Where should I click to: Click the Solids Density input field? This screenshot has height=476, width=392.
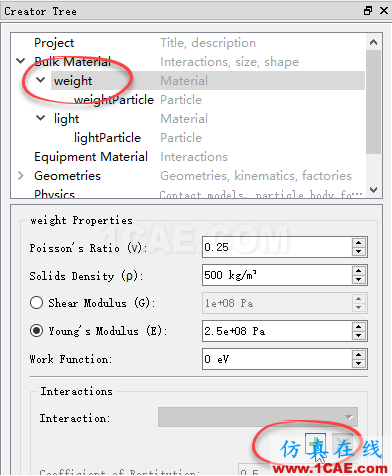coord(277,275)
